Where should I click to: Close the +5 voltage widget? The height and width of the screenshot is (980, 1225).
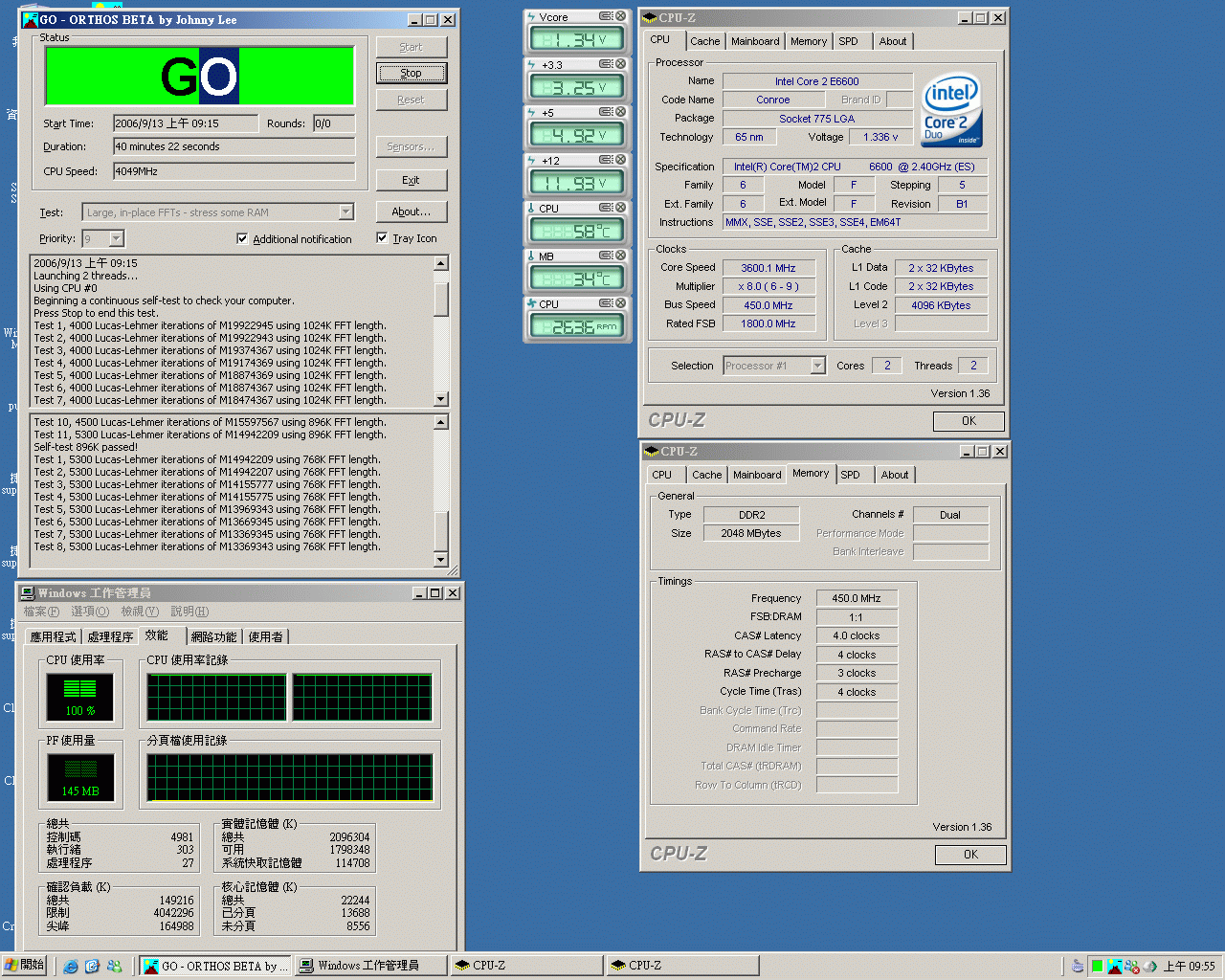(x=620, y=112)
